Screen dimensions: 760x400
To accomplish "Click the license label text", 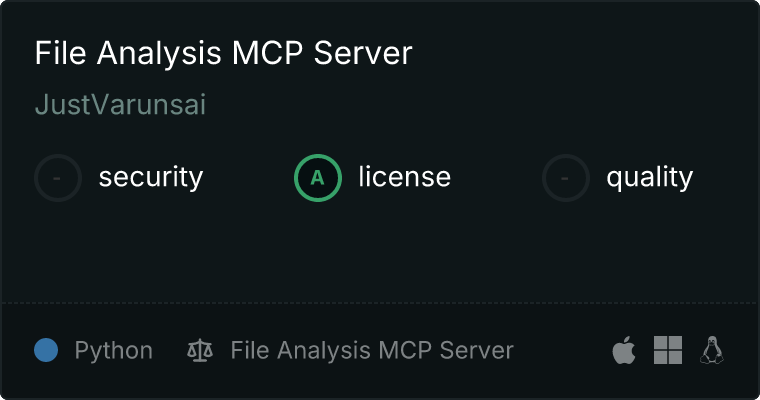I will 405,176.
